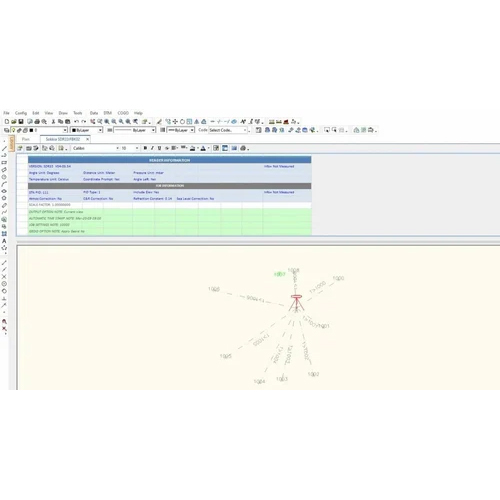Screen dimensions: 500x500
Task: Click the Open file icon
Action: [14, 122]
